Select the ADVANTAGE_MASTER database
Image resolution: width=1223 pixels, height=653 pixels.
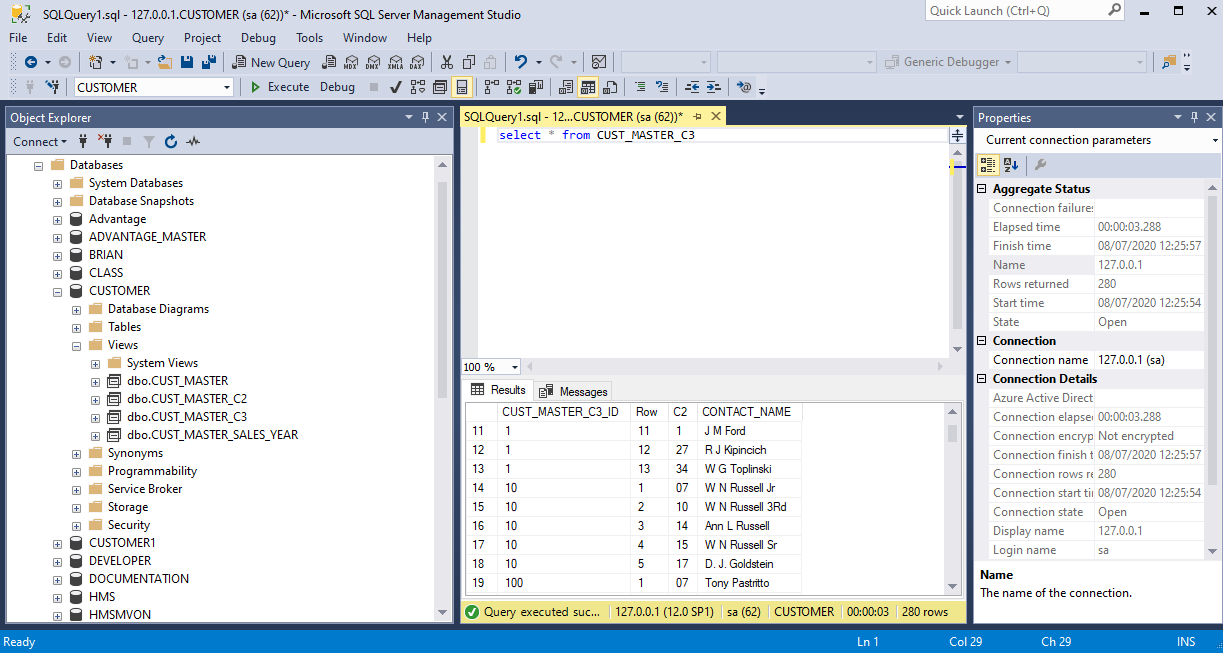pos(147,237)
